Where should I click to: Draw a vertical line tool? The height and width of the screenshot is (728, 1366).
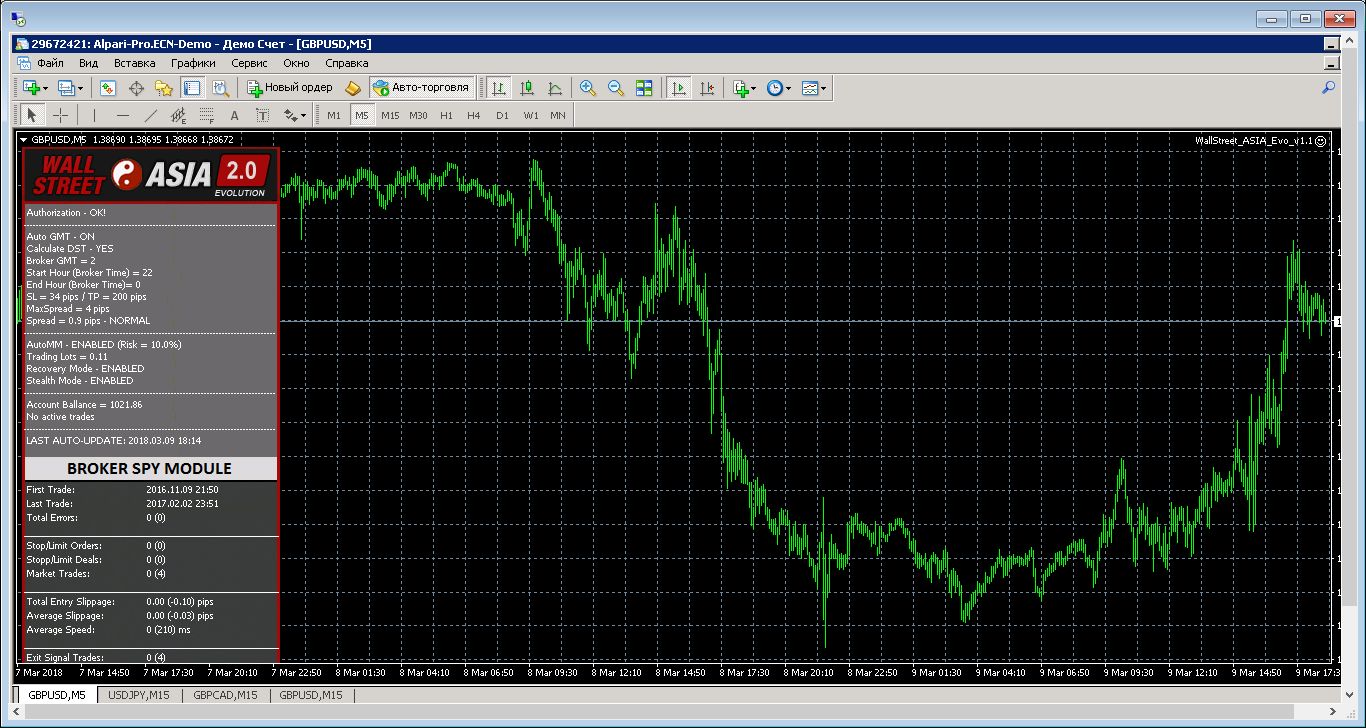95,115
